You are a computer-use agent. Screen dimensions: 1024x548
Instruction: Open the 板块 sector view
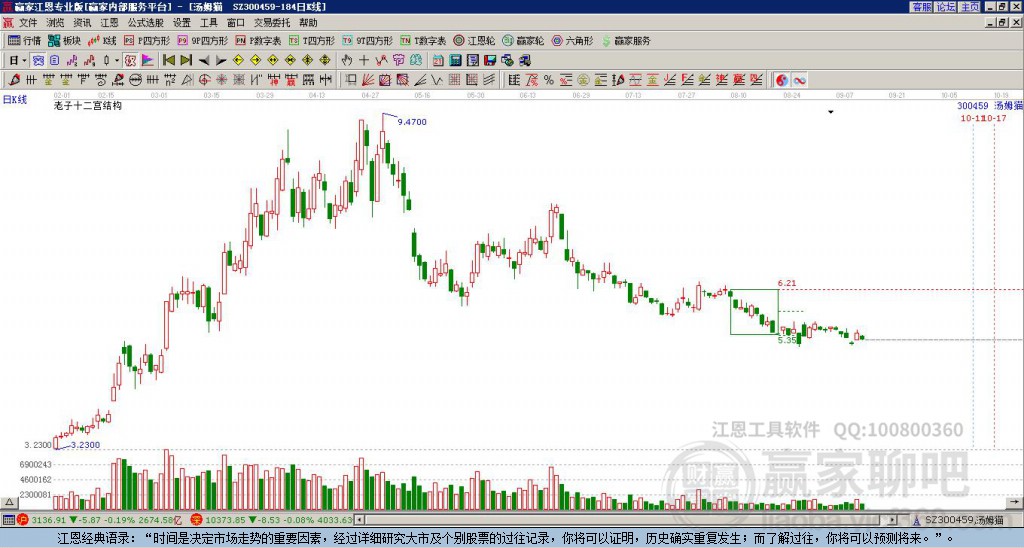pyautogui.click(x=64, y=40)
